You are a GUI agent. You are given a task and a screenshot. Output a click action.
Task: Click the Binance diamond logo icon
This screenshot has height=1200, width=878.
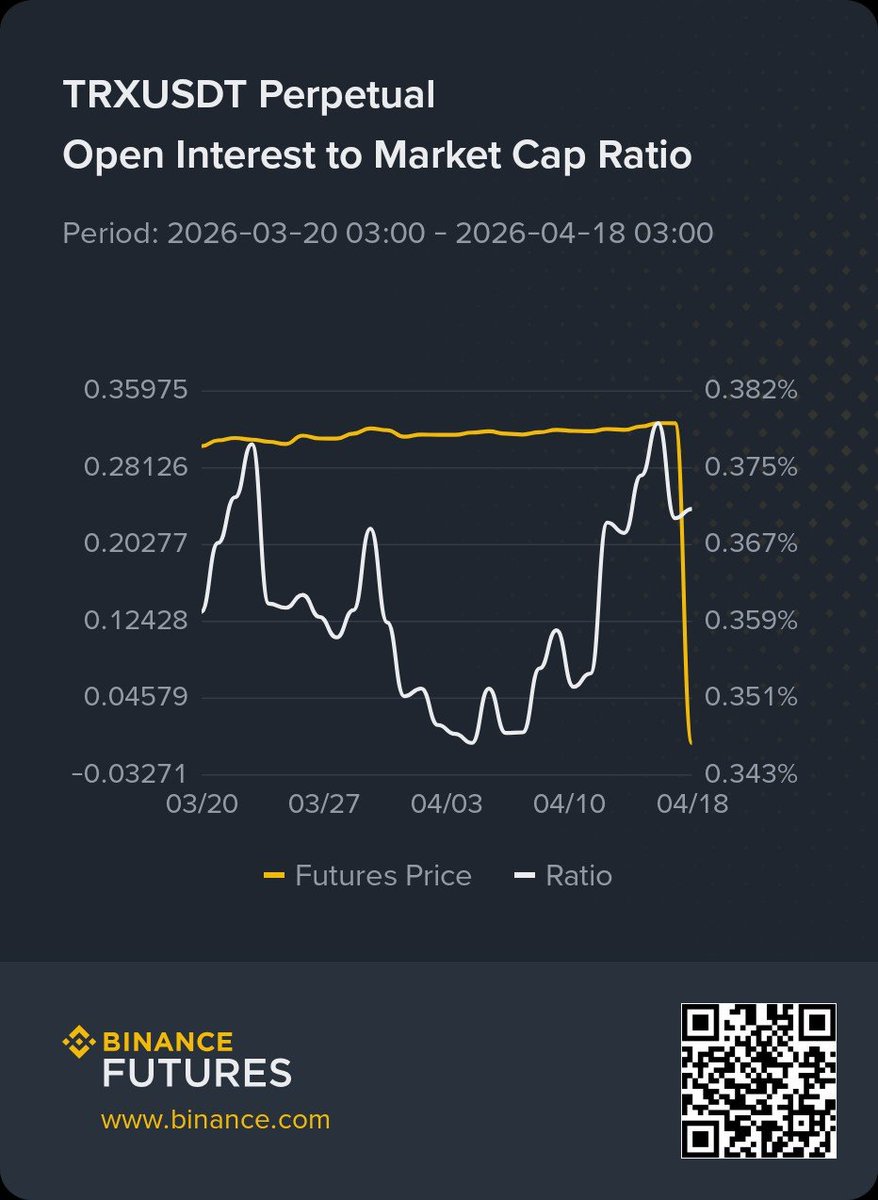[79, 1044]
